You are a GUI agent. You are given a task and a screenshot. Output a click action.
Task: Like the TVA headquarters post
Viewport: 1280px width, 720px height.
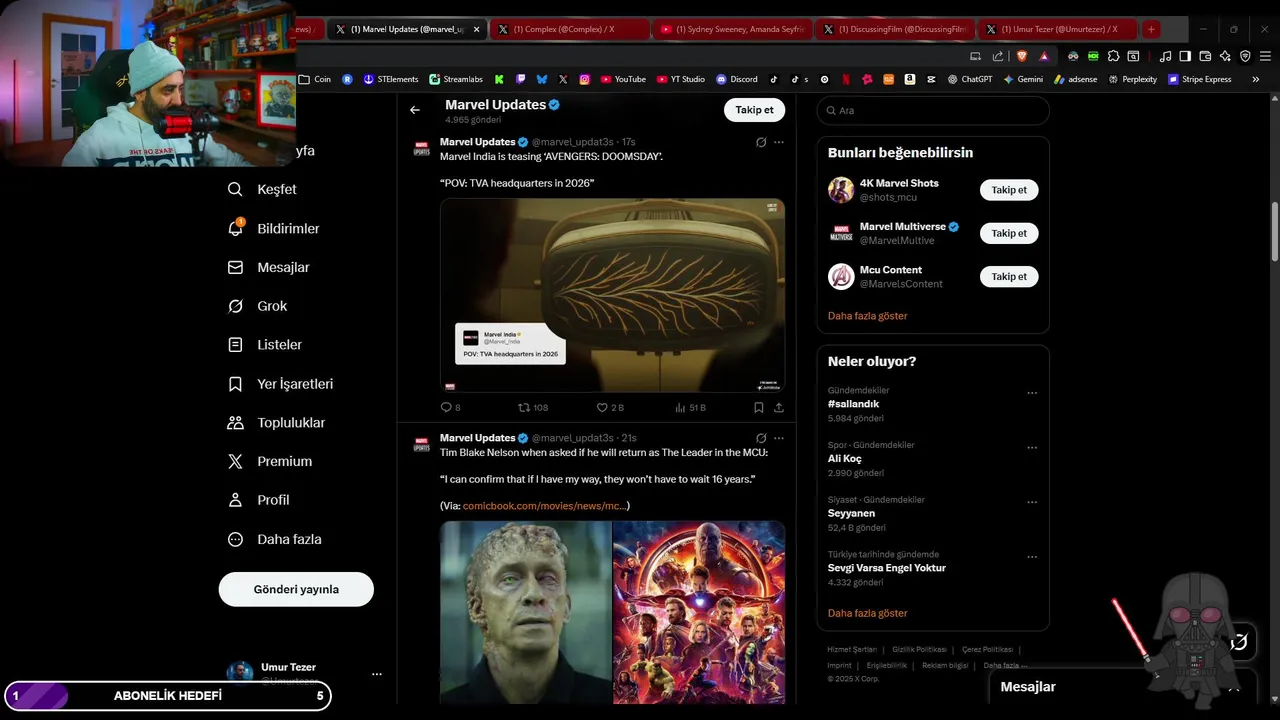tap(610, 407)
